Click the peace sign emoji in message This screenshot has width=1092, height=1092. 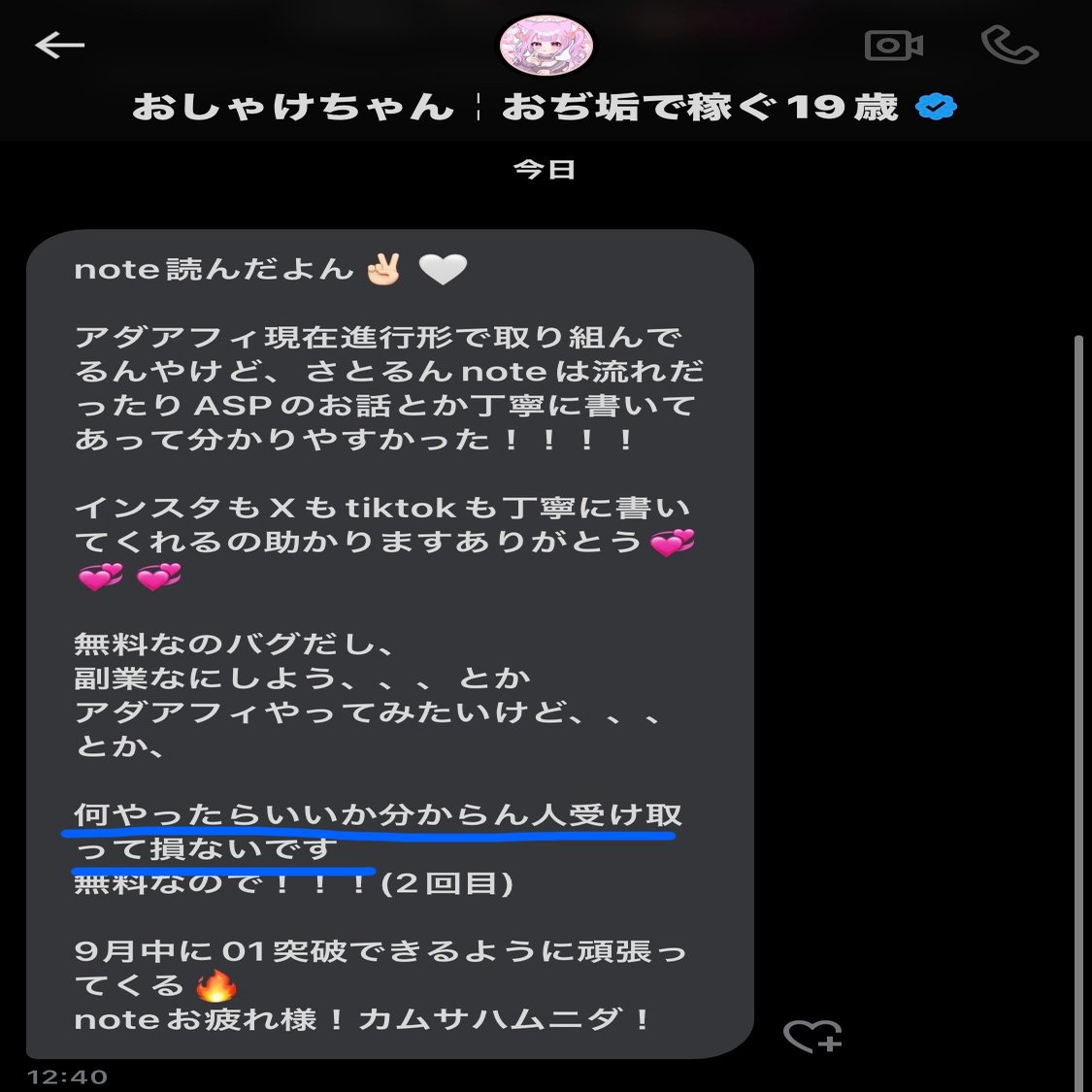coord(383,269)
